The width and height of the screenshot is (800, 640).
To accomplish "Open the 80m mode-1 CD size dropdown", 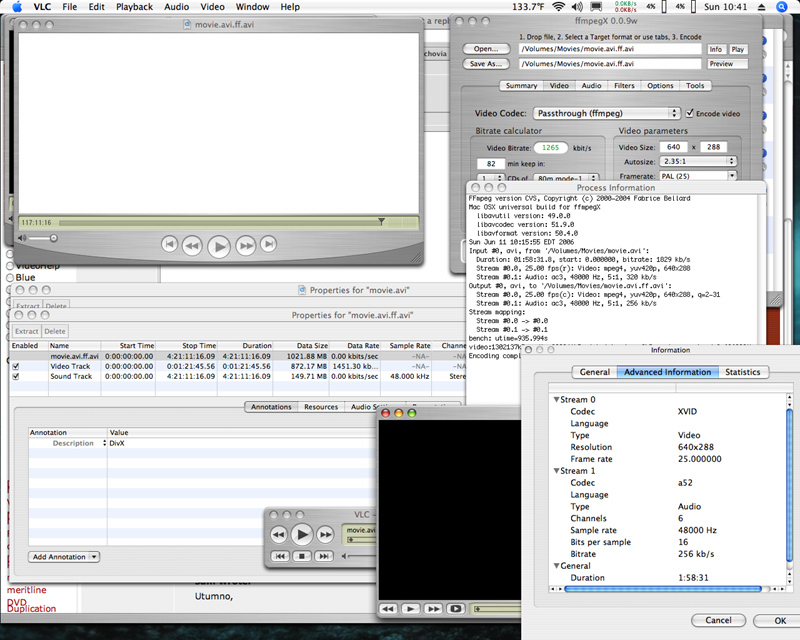I will click(x=566, y=178).
